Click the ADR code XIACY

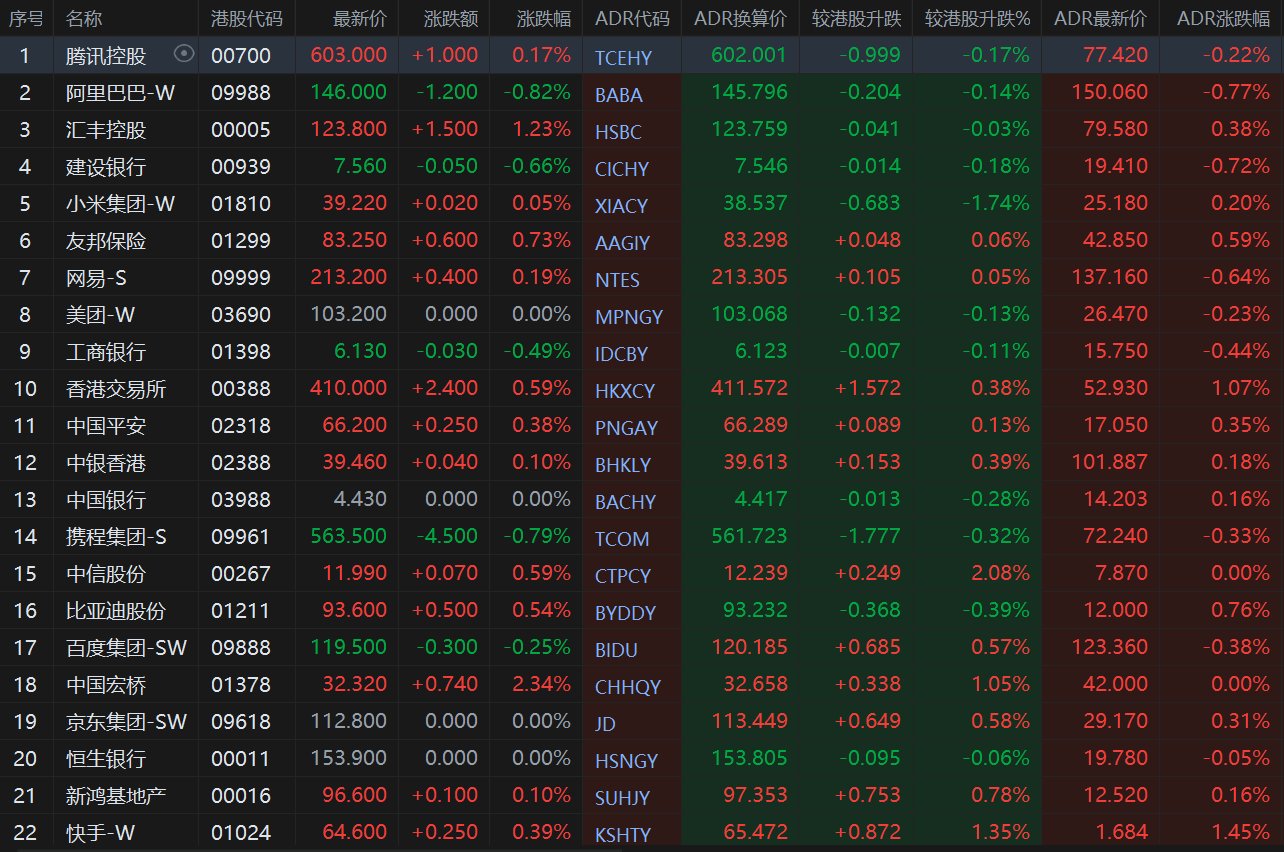coord(621,206)
